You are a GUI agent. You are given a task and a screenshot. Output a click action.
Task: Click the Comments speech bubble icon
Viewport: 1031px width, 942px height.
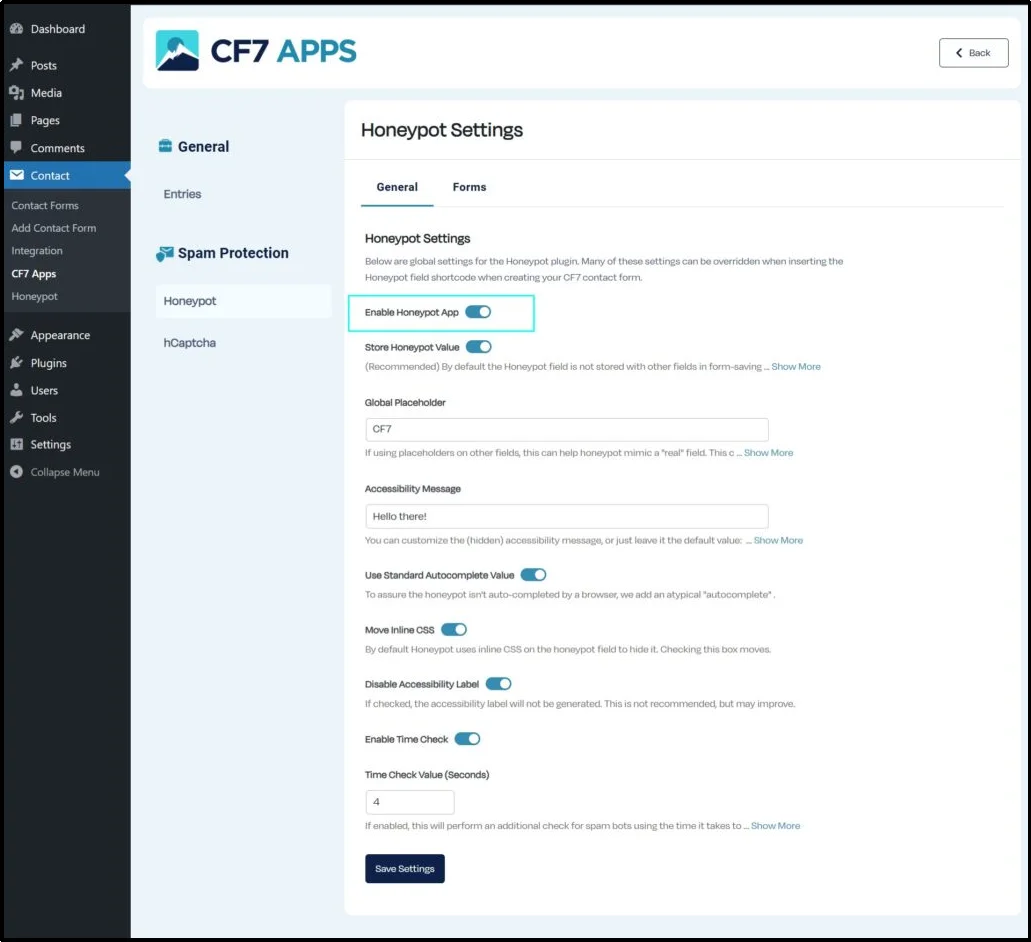tap(16, 147)
